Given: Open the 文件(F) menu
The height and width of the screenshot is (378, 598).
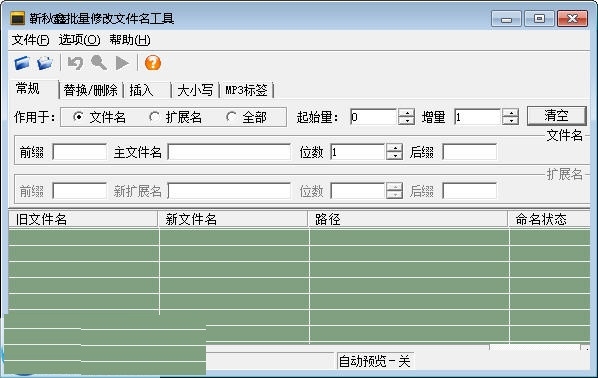Looking at the screenshot, I should click(x=31, y=40).
